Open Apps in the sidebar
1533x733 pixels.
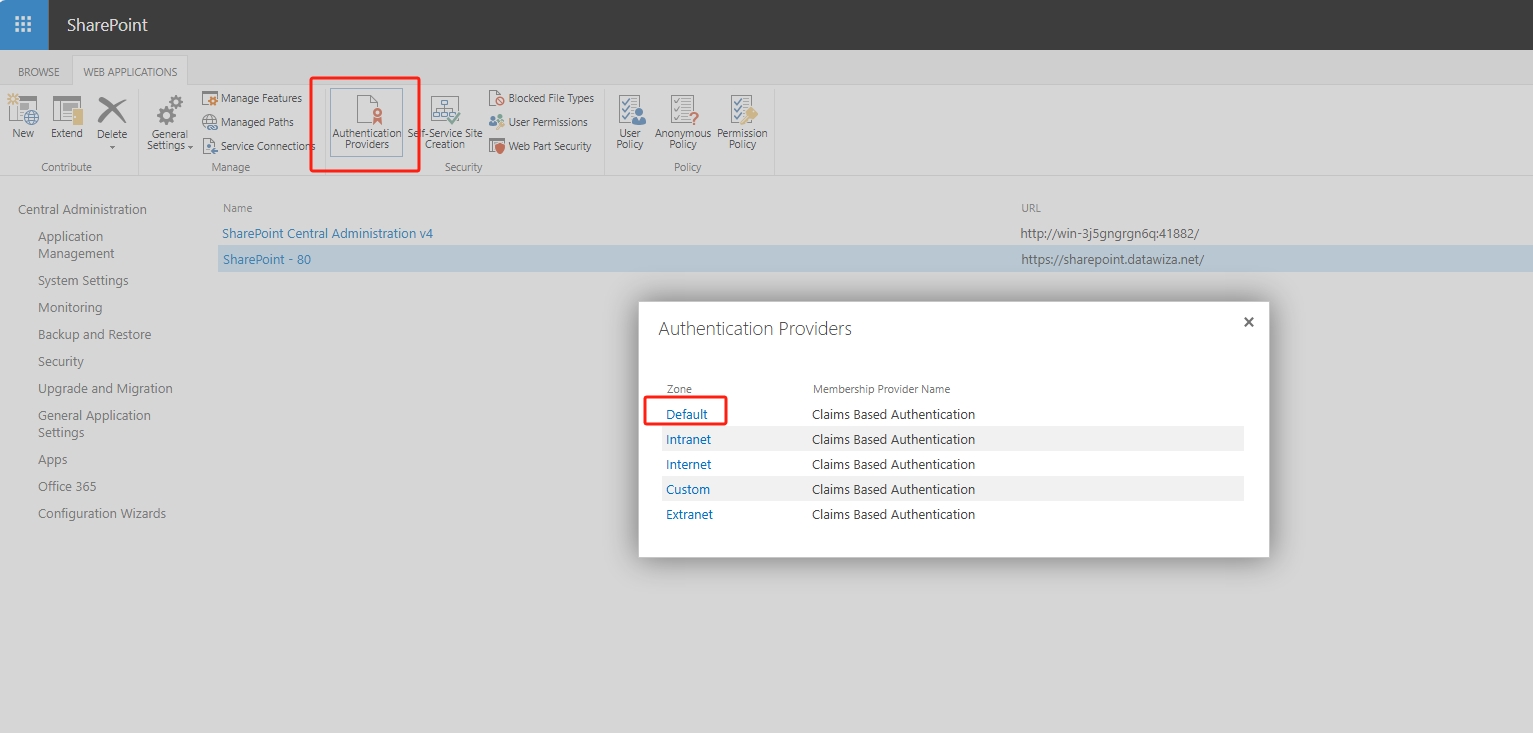(53, 460)
